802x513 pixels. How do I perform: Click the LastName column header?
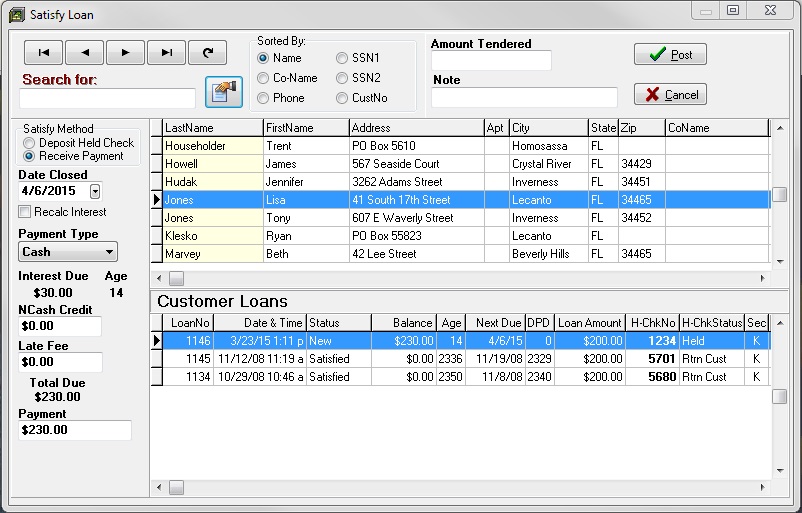(213, 128)
